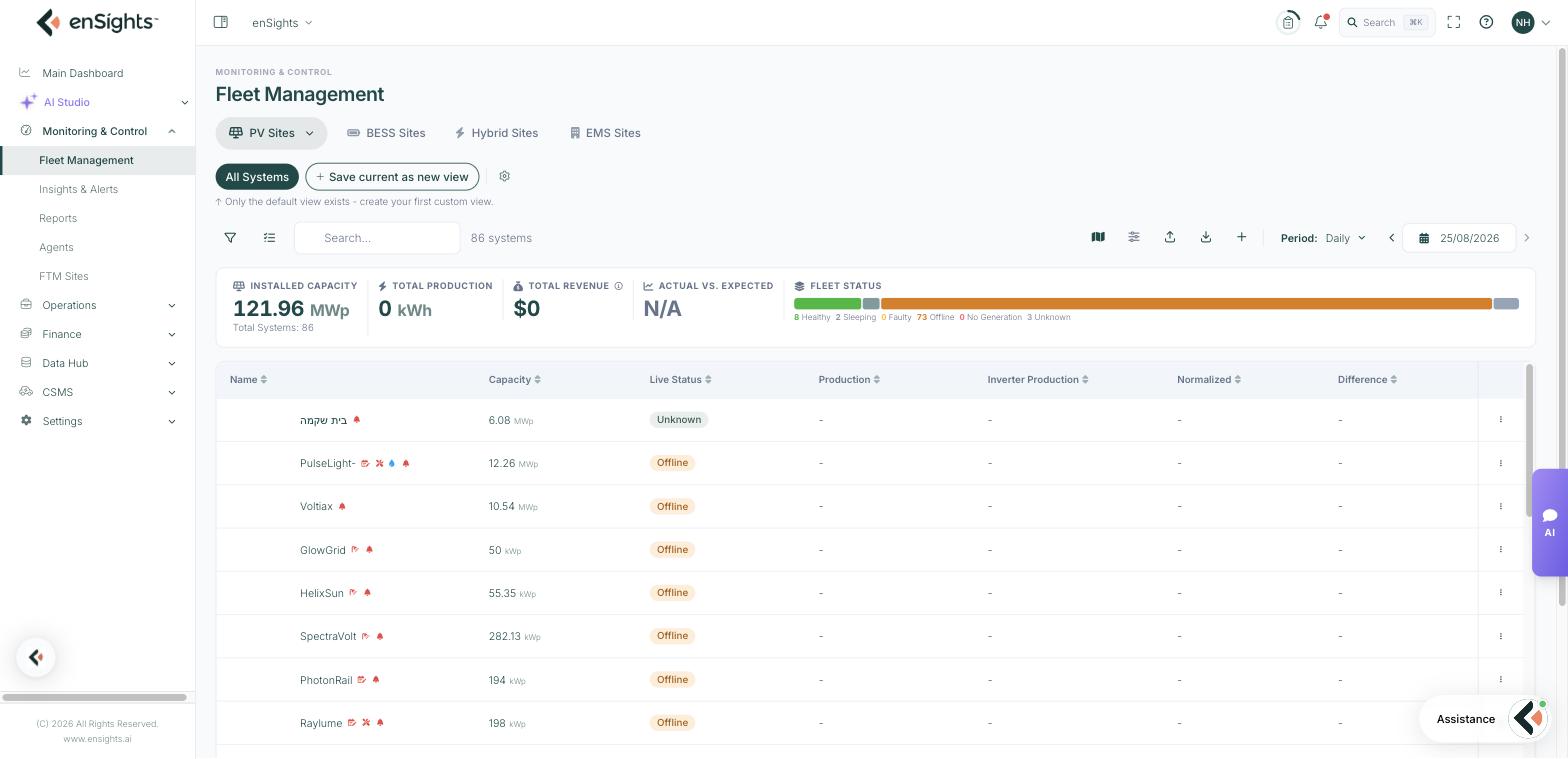This screenshot has height=759, width=1568.
Task: Enter fullscreen mode
Action: click(x=1454, y=22)
